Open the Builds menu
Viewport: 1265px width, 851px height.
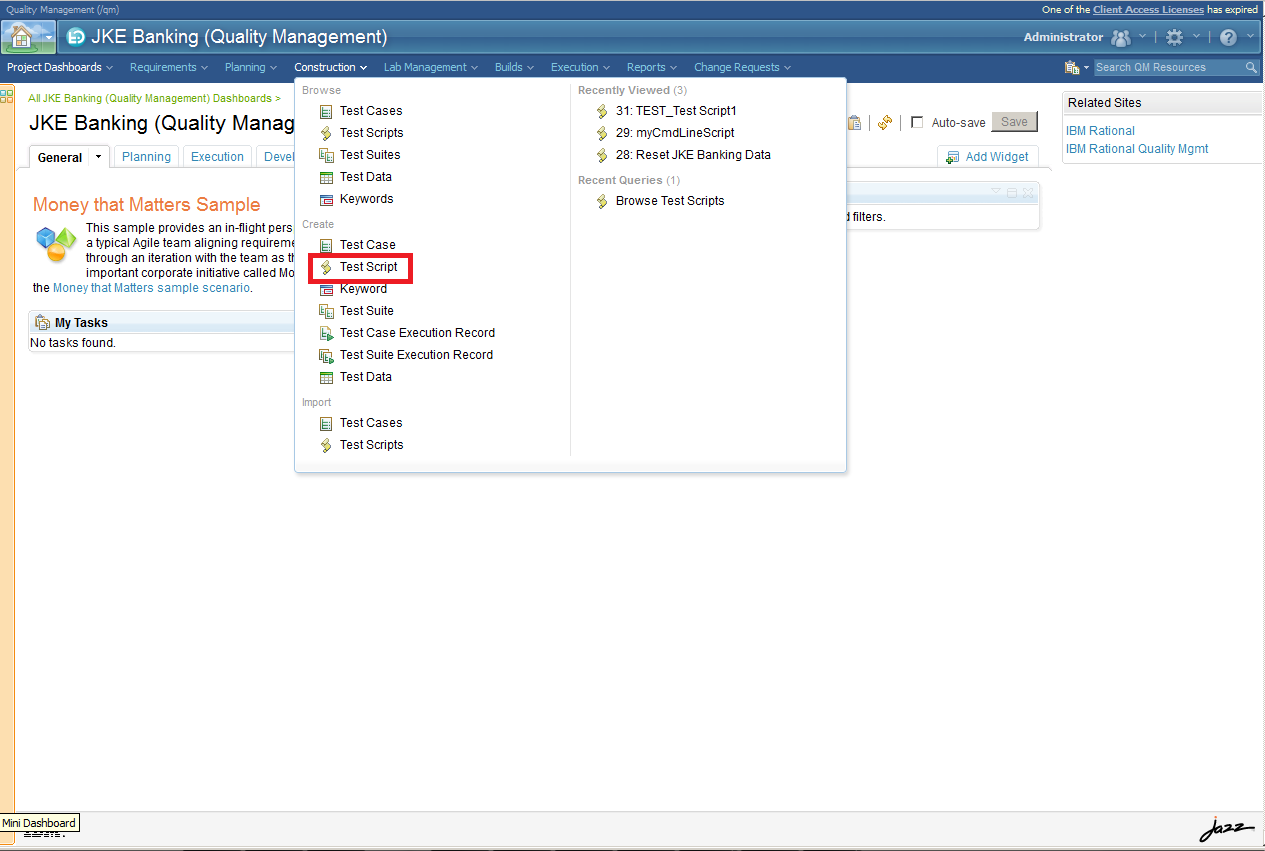click(x=514, y=67)
